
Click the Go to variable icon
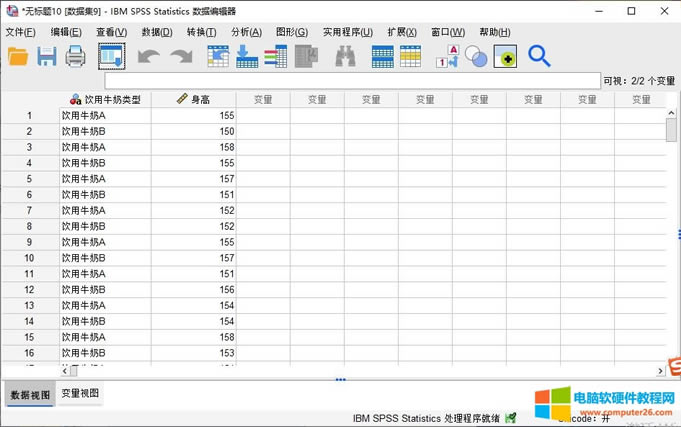click(x=246, y=57)
